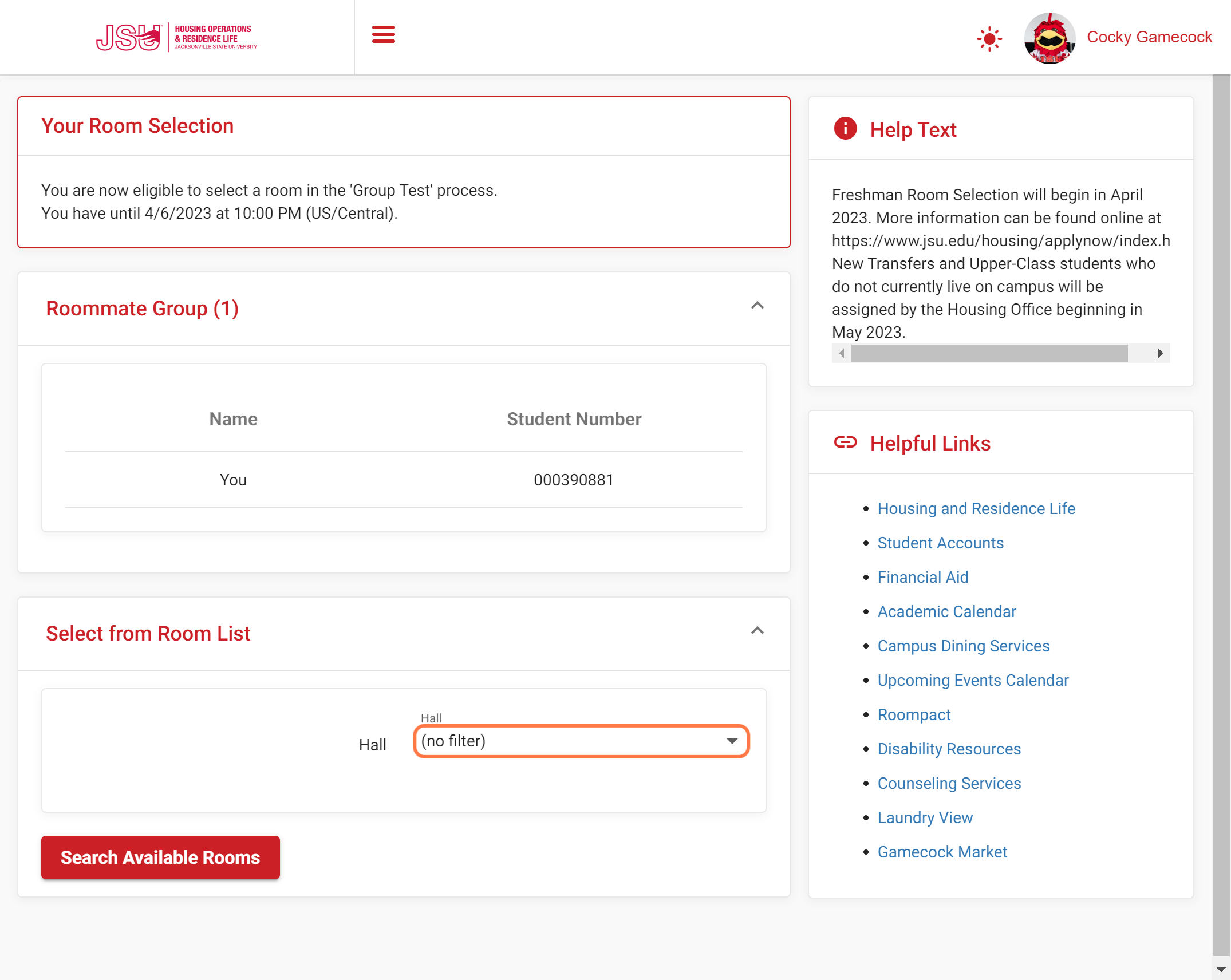Toggle light/dark theme sun icon
Viewport: 1231px width, 980px height.
point(989,39)
